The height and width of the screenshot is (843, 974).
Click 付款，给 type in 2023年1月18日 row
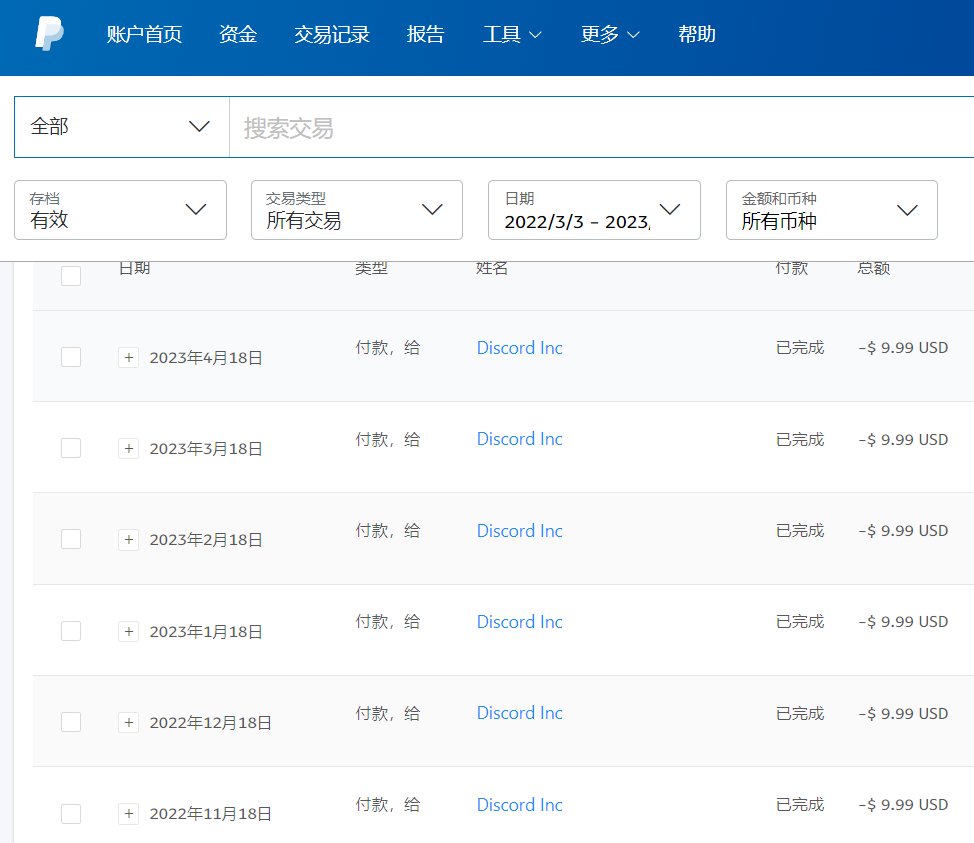tap(388, 622)
